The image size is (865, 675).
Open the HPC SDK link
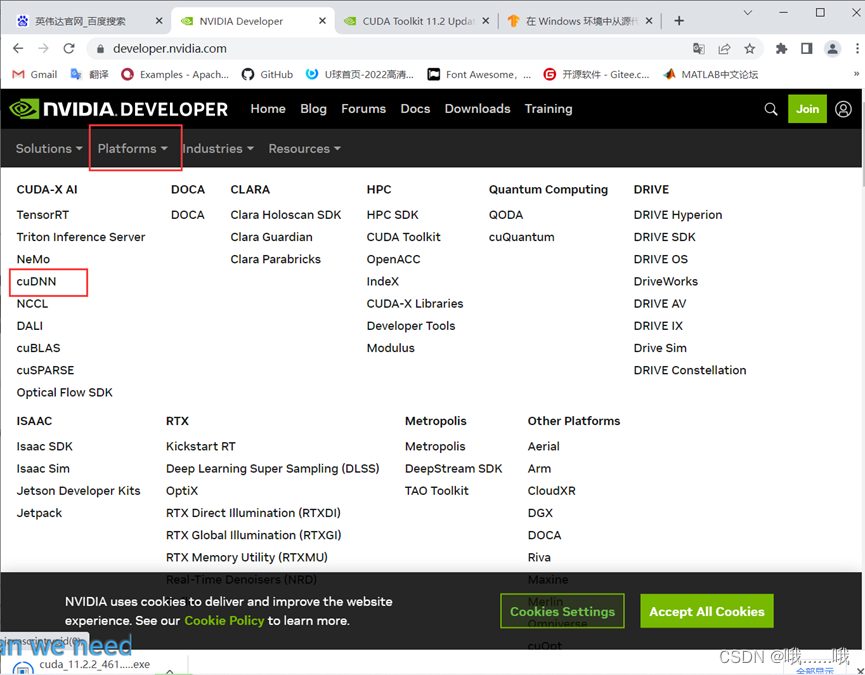pyautogui.click(x=392, y=215)
